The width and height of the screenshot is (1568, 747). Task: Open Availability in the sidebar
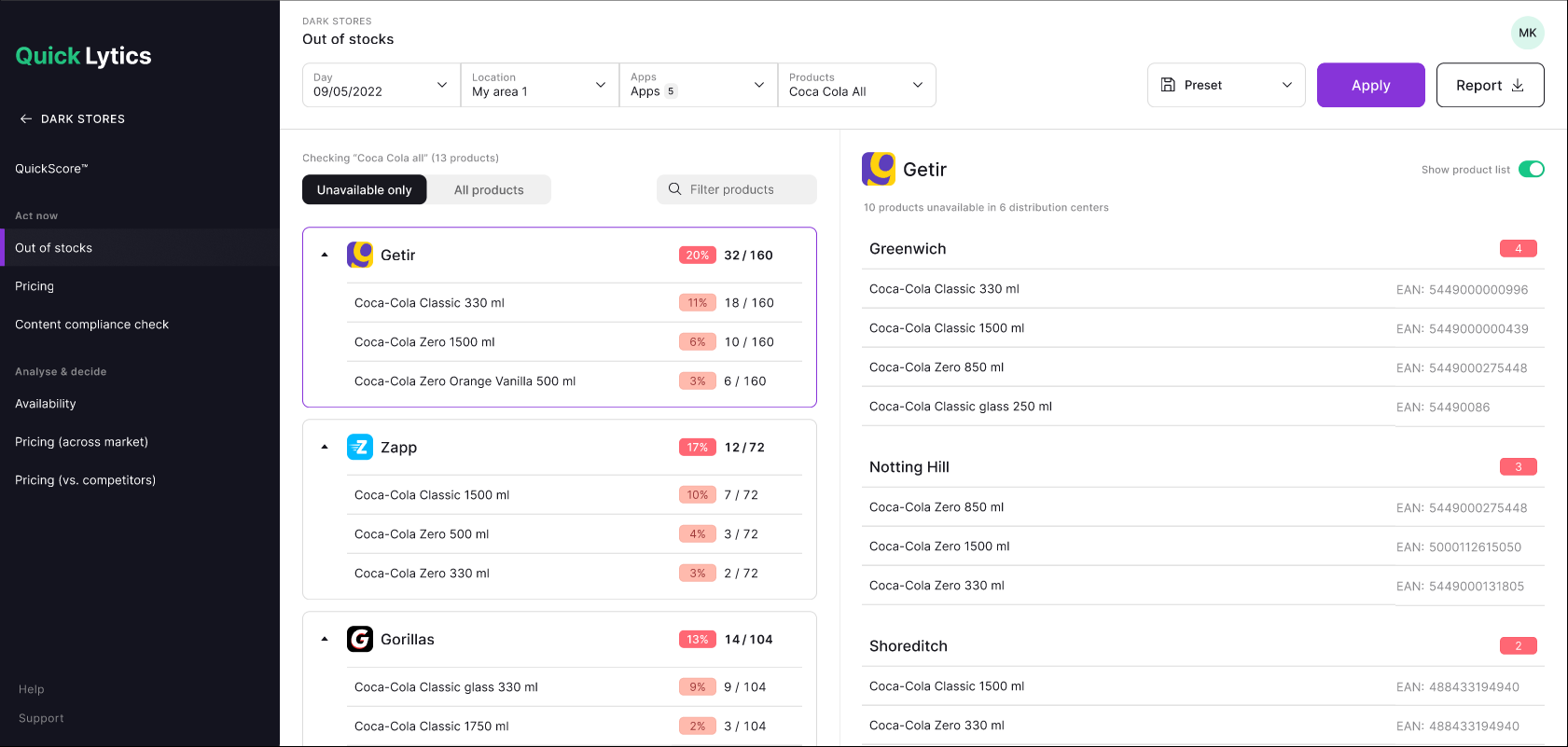tap(46, 404)
